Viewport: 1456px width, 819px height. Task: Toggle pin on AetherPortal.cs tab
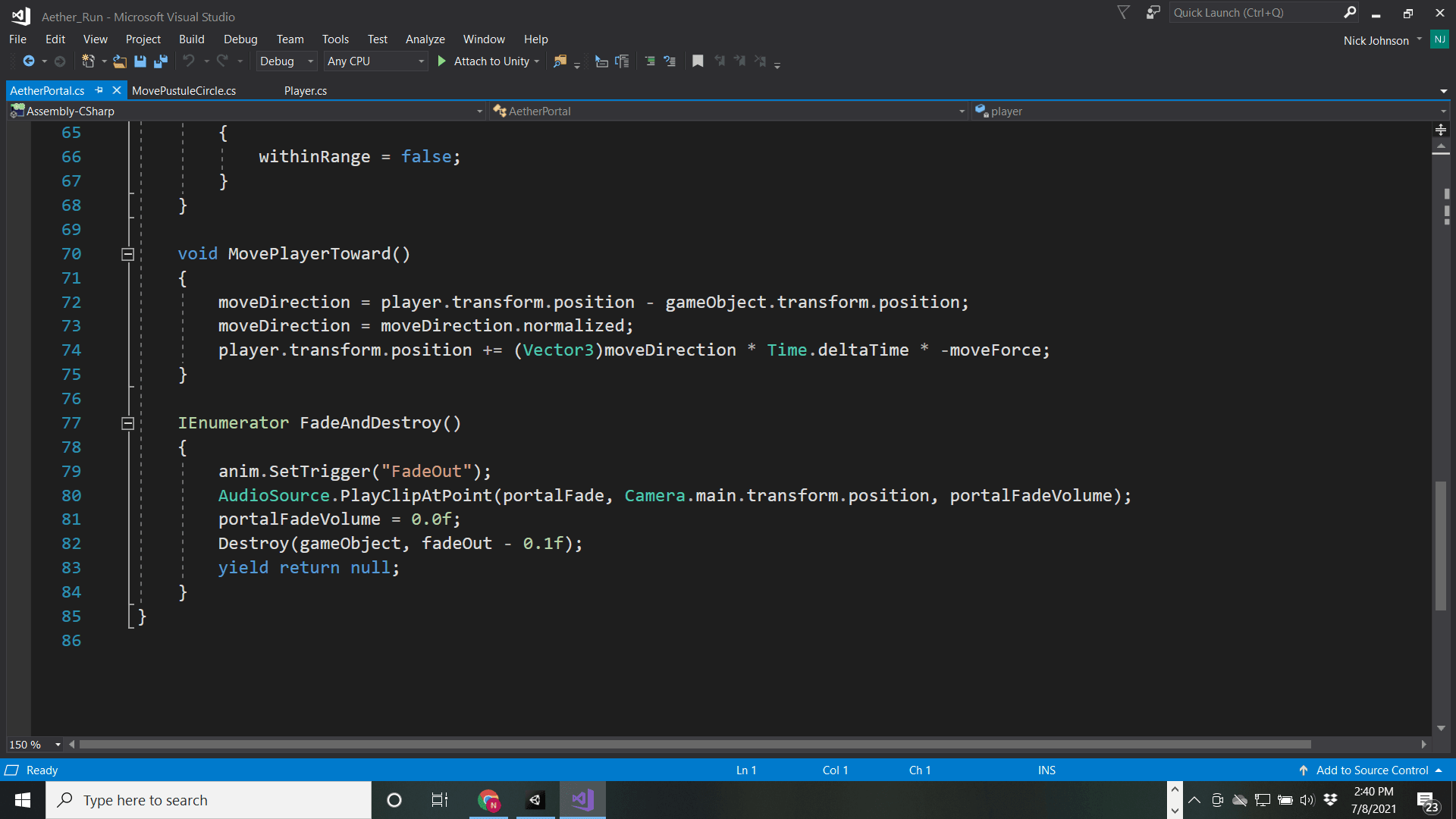tap(99, 90)
